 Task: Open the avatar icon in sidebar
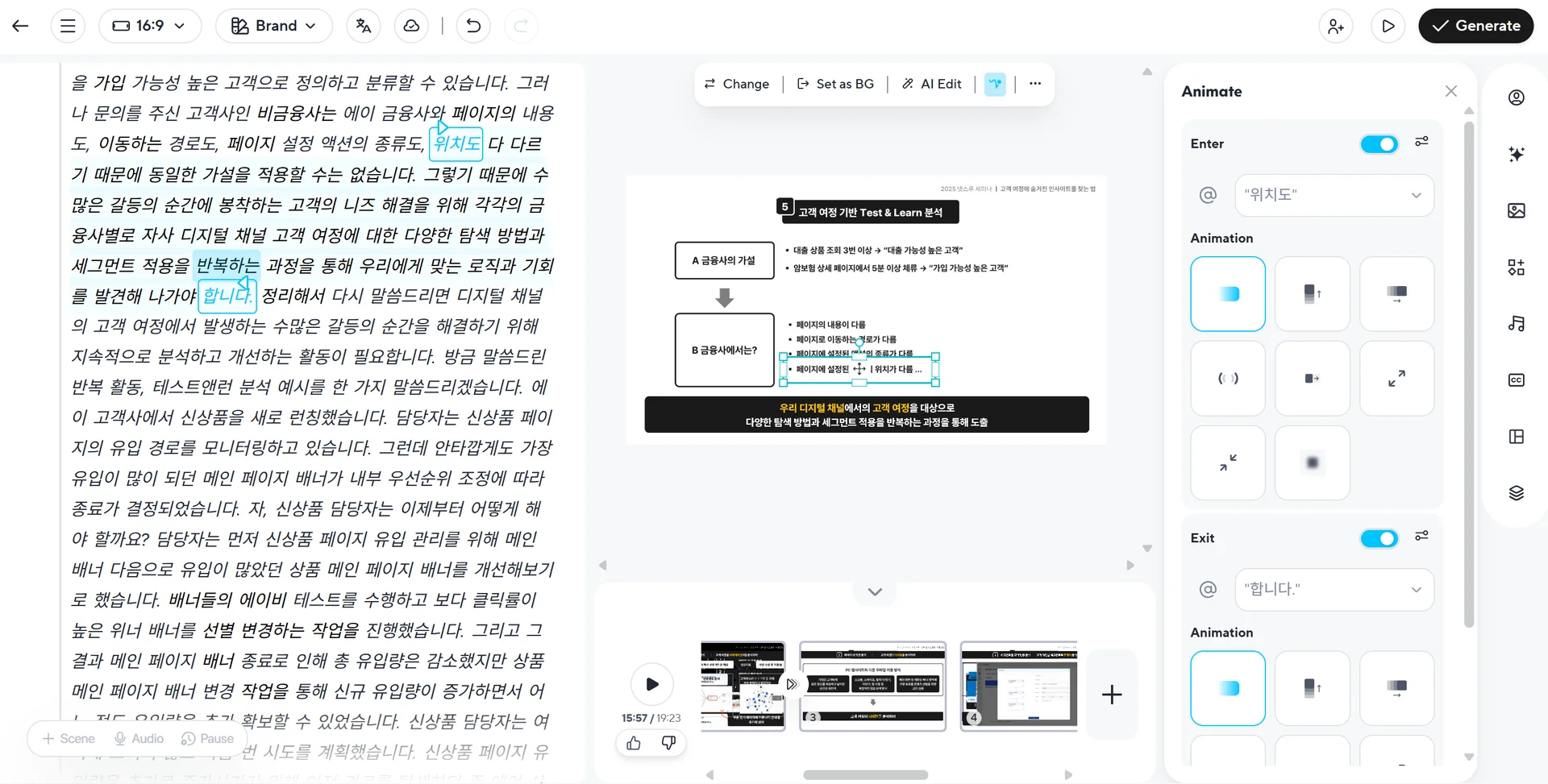coord(1516,97)
